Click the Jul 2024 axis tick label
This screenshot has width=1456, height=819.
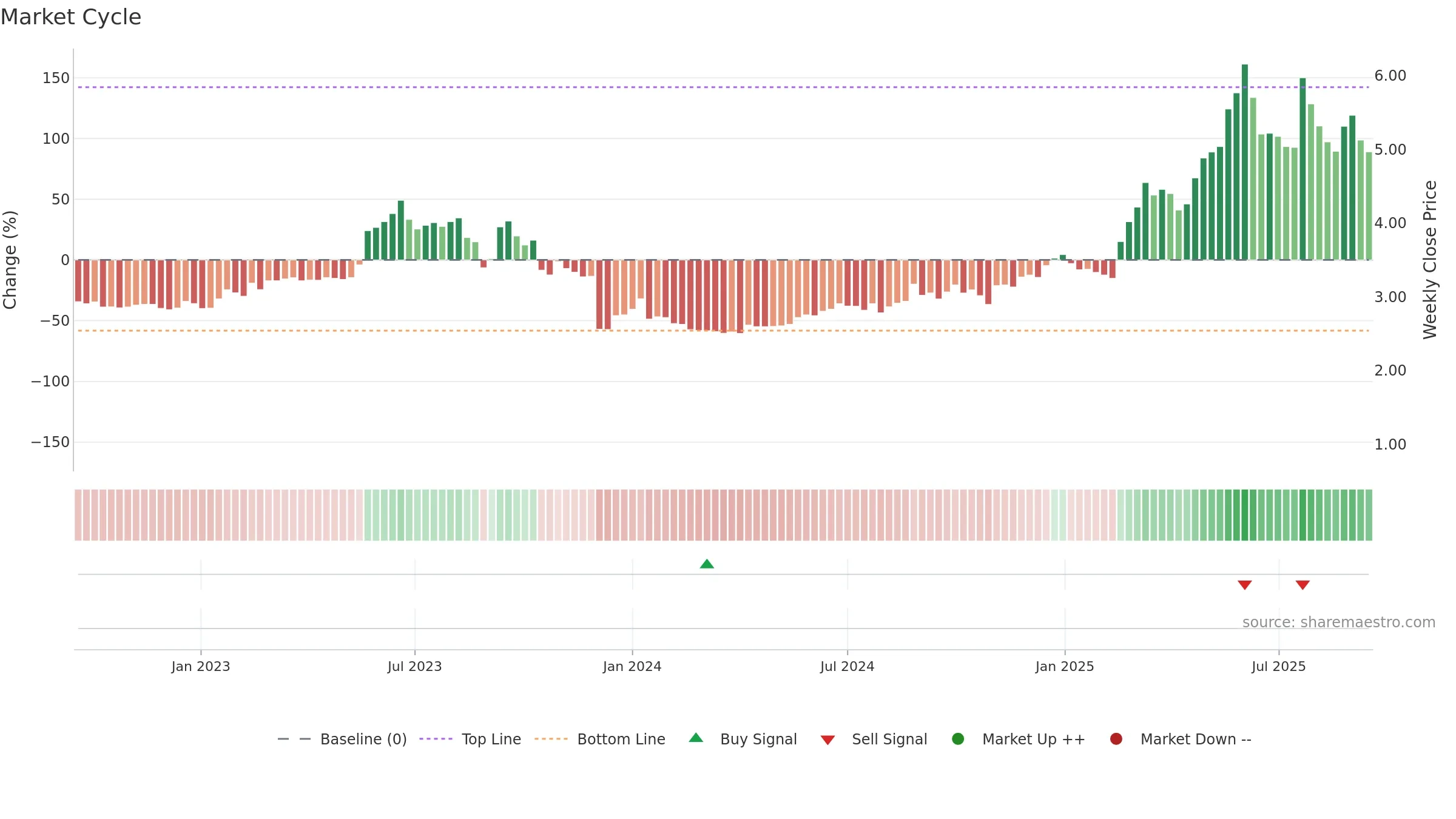[848, 666]
